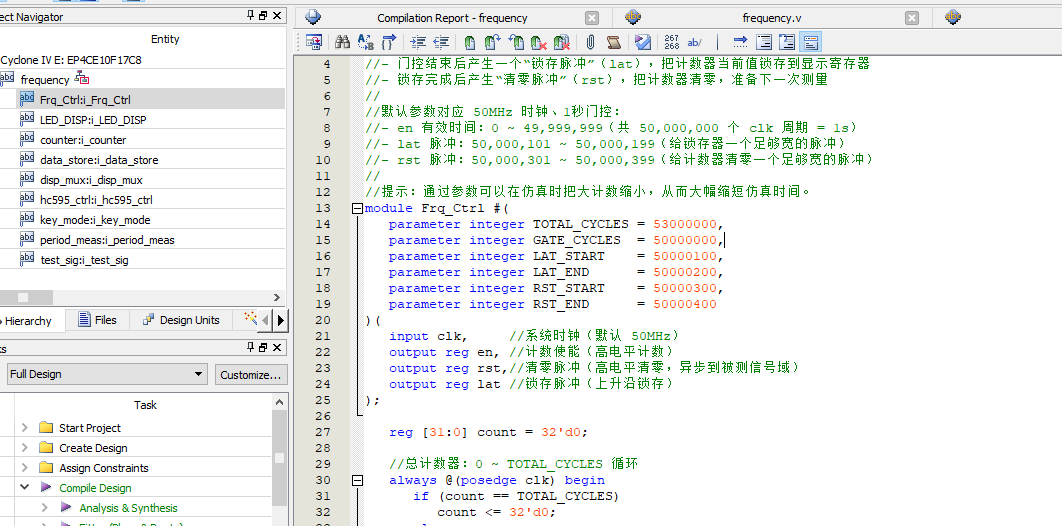The height and width of the screenshot is (526, 1062).
Task: Collapse the always block code fold
Action: click(358, 481)
